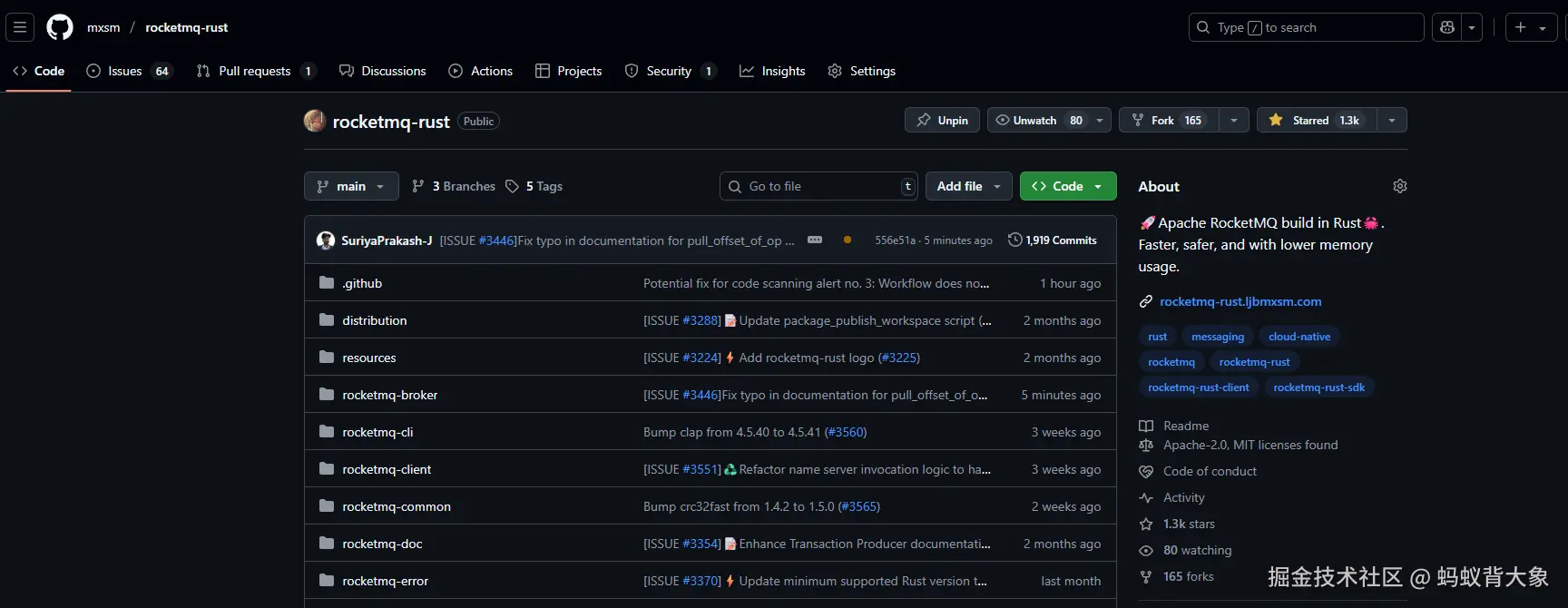Open the Activity link
The height and width of the screenshot is (608, 1568).
coord(1172,497)
